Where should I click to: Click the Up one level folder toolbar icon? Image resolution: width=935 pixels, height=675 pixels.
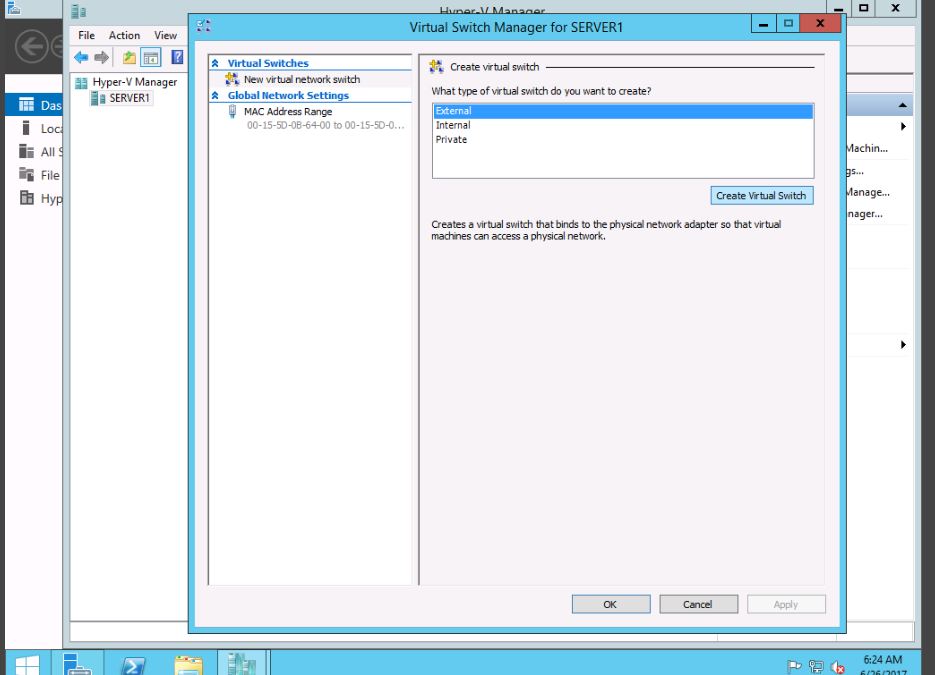pyautogui.click(x=129, y=57)
